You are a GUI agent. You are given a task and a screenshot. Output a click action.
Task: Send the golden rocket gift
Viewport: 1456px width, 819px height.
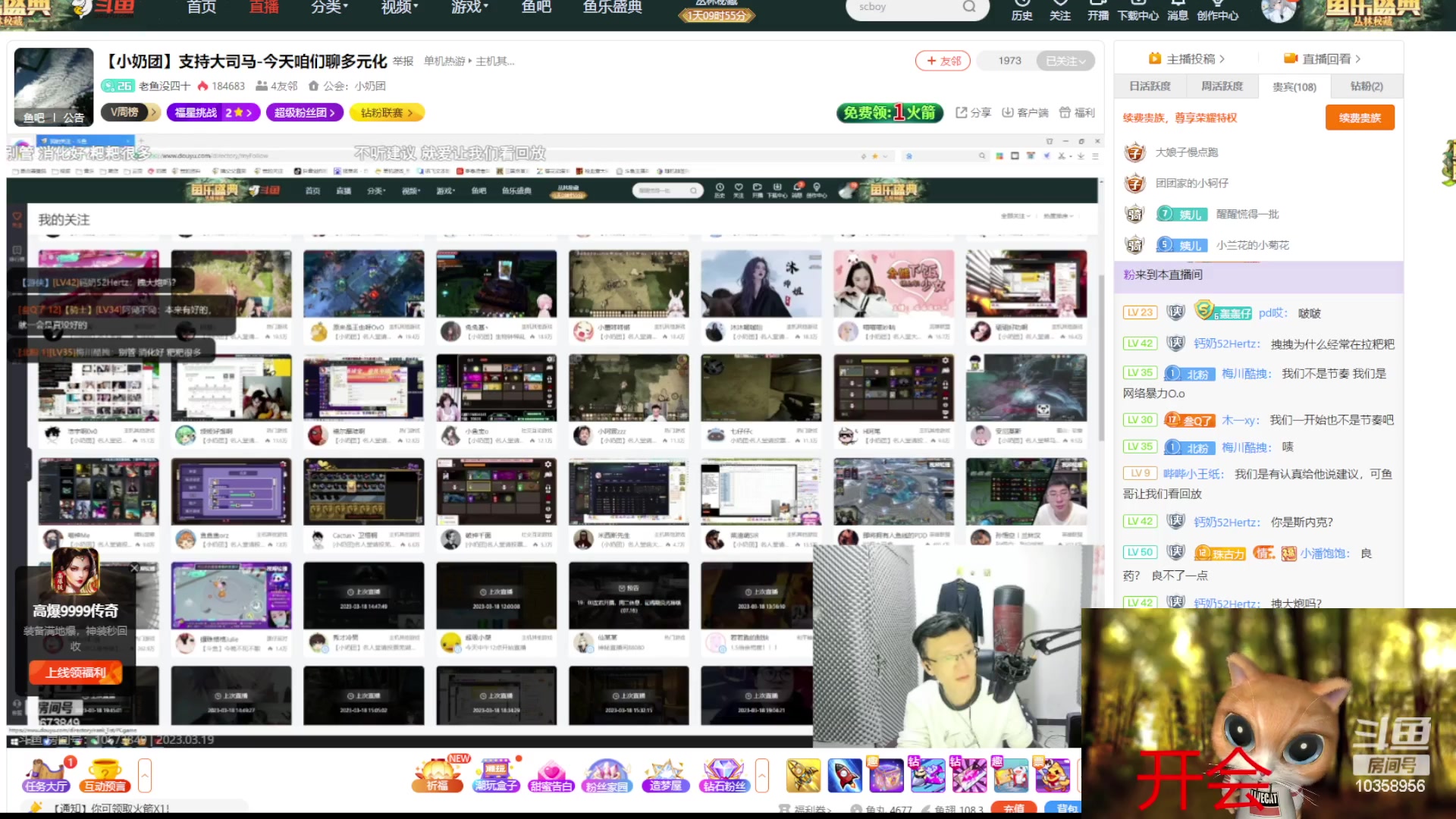tap(804, 775)
